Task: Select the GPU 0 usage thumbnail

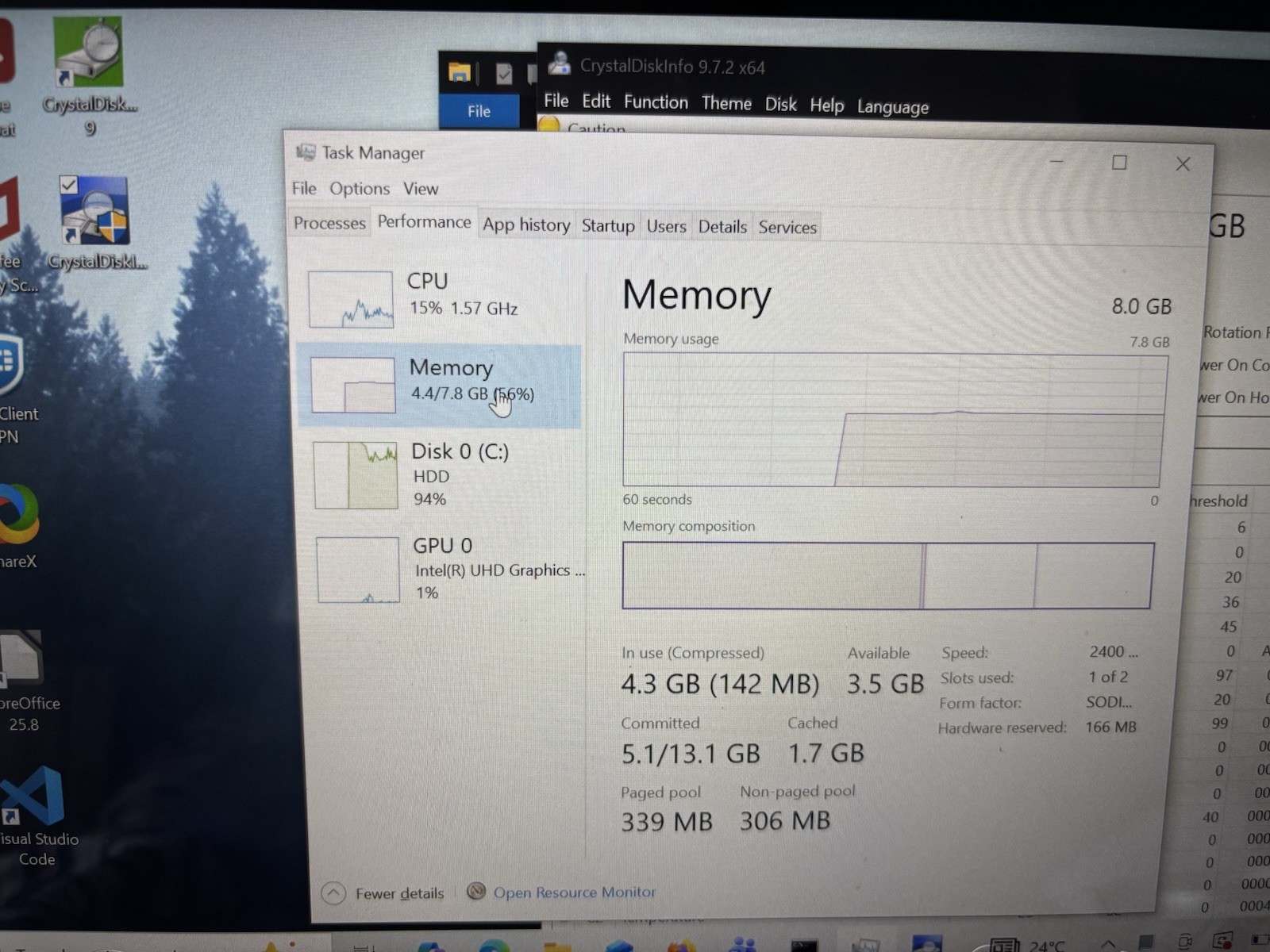Action: (358, 570)
